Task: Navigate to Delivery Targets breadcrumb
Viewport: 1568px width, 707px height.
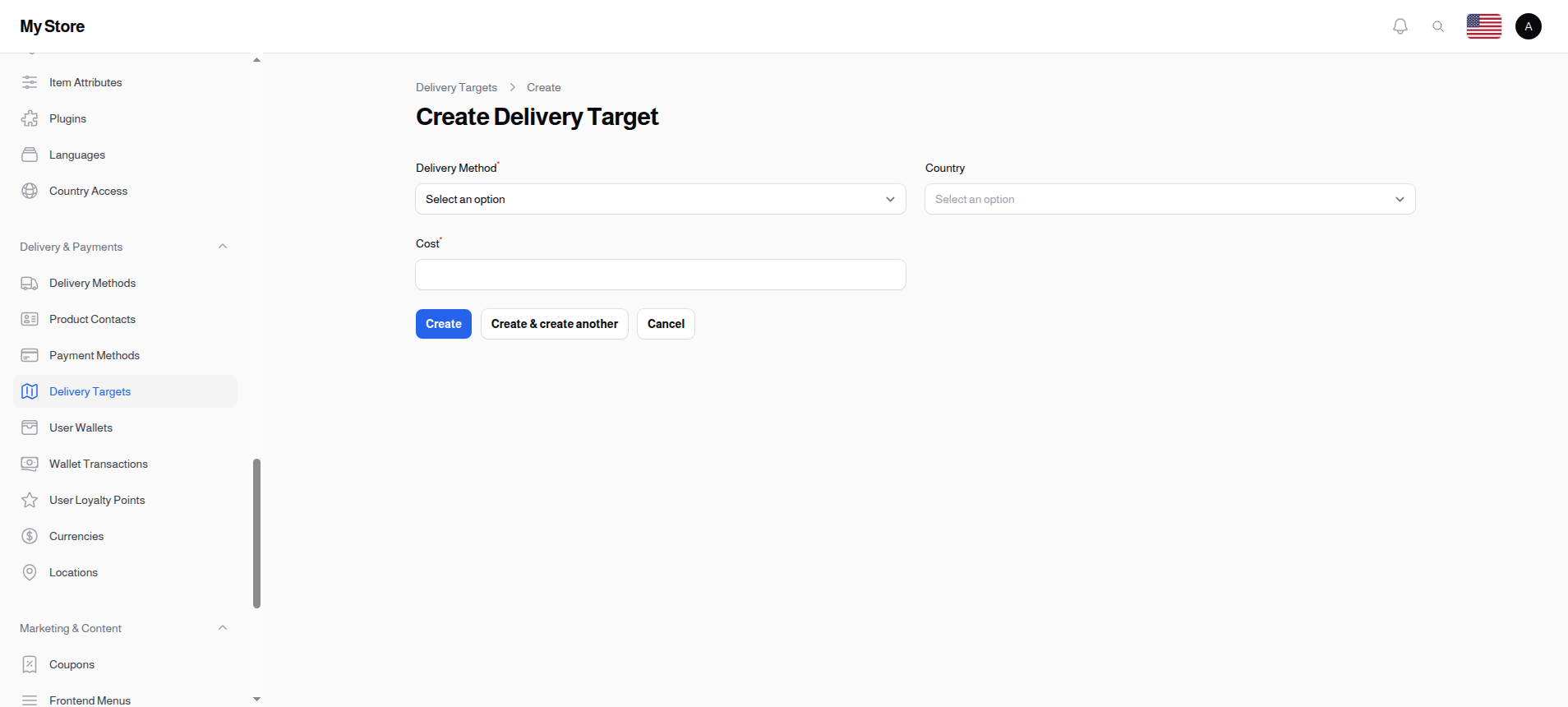Action: (456, 87)
